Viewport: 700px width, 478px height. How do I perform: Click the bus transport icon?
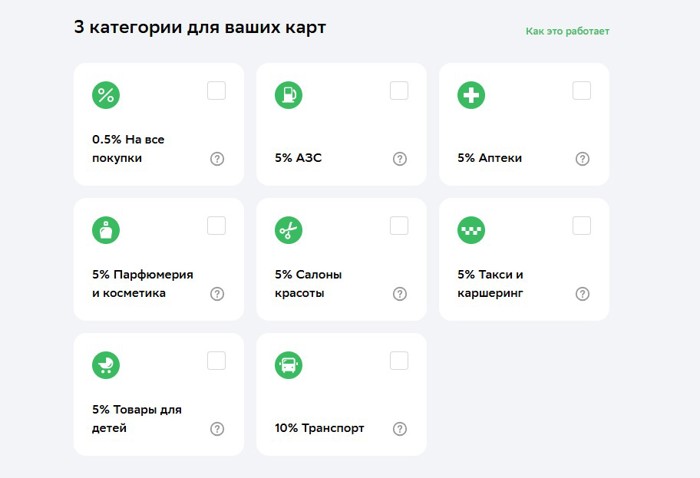pos(288,365)
